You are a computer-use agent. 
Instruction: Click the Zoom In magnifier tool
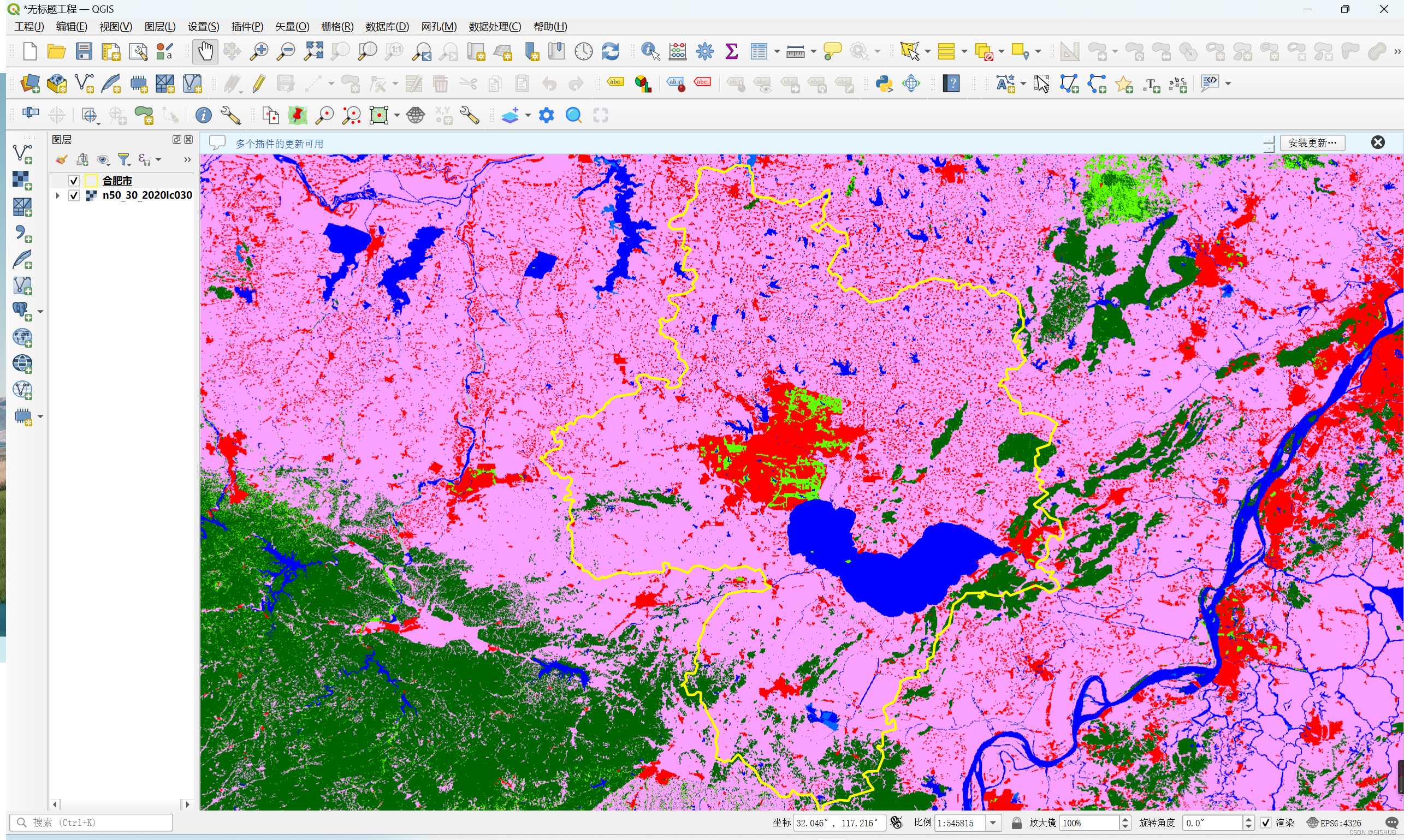[x=259, y=51]
